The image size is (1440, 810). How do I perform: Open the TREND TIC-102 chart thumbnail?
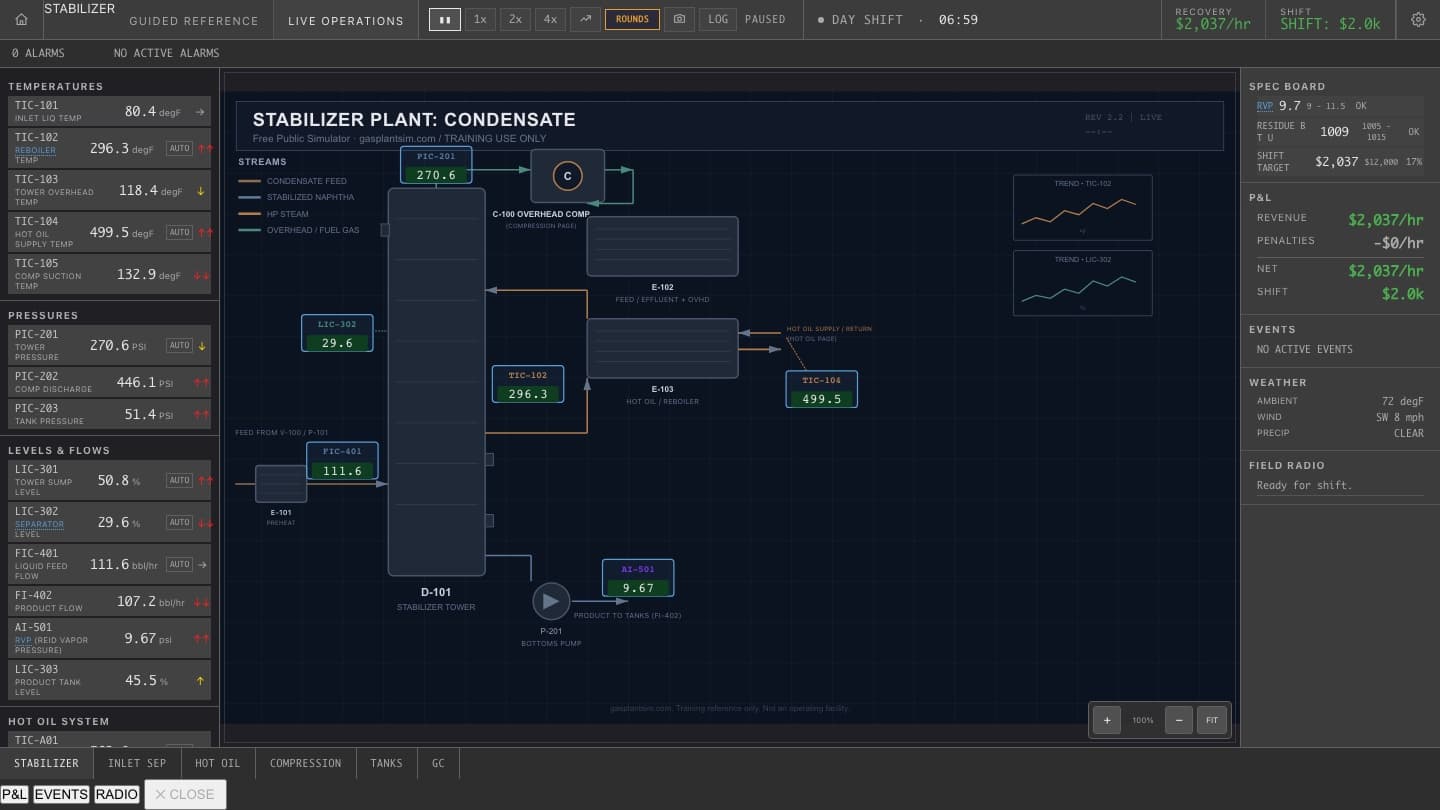click(1083, 208)
